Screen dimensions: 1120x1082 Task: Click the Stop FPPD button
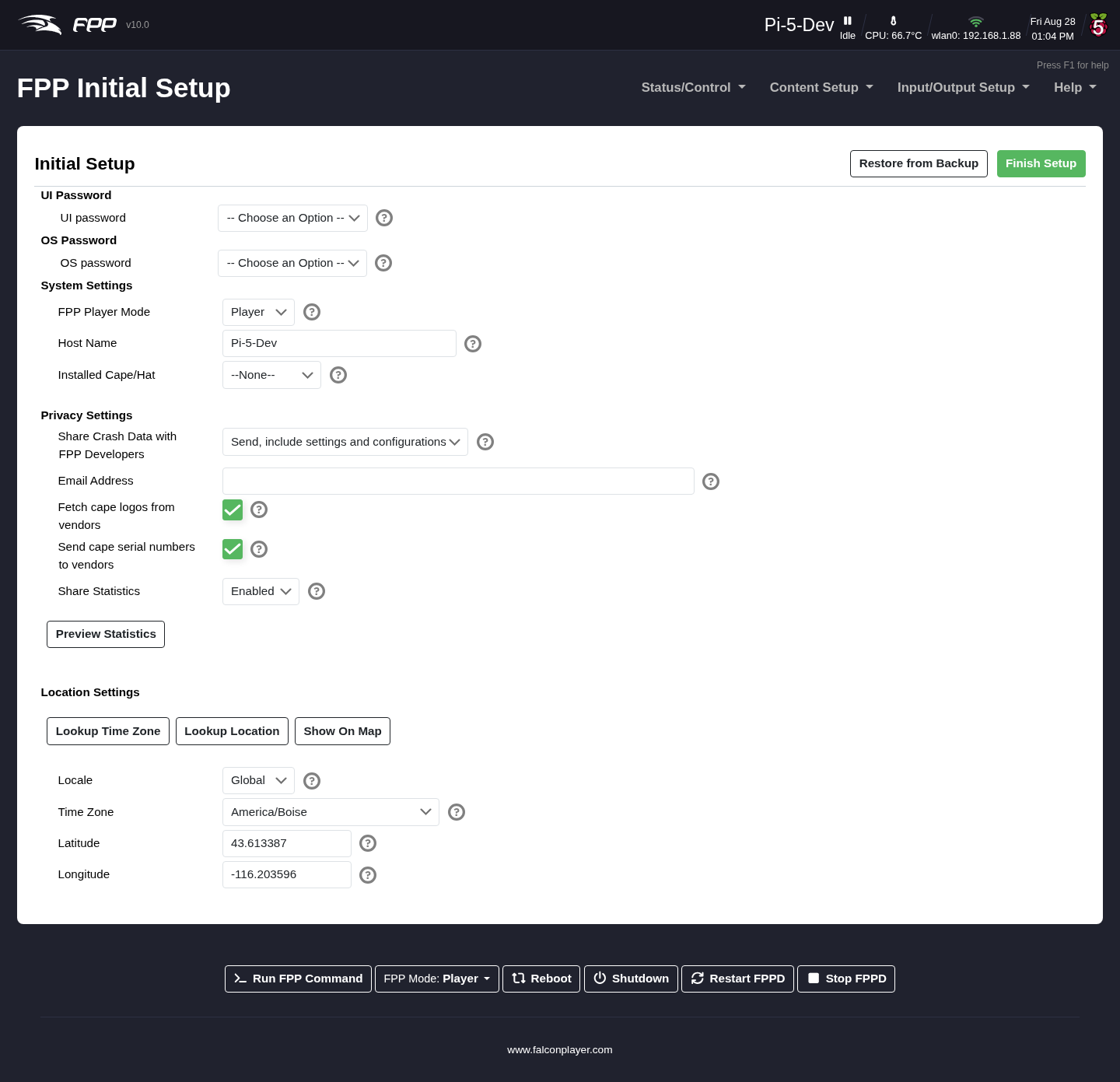(x=846, y=979)
